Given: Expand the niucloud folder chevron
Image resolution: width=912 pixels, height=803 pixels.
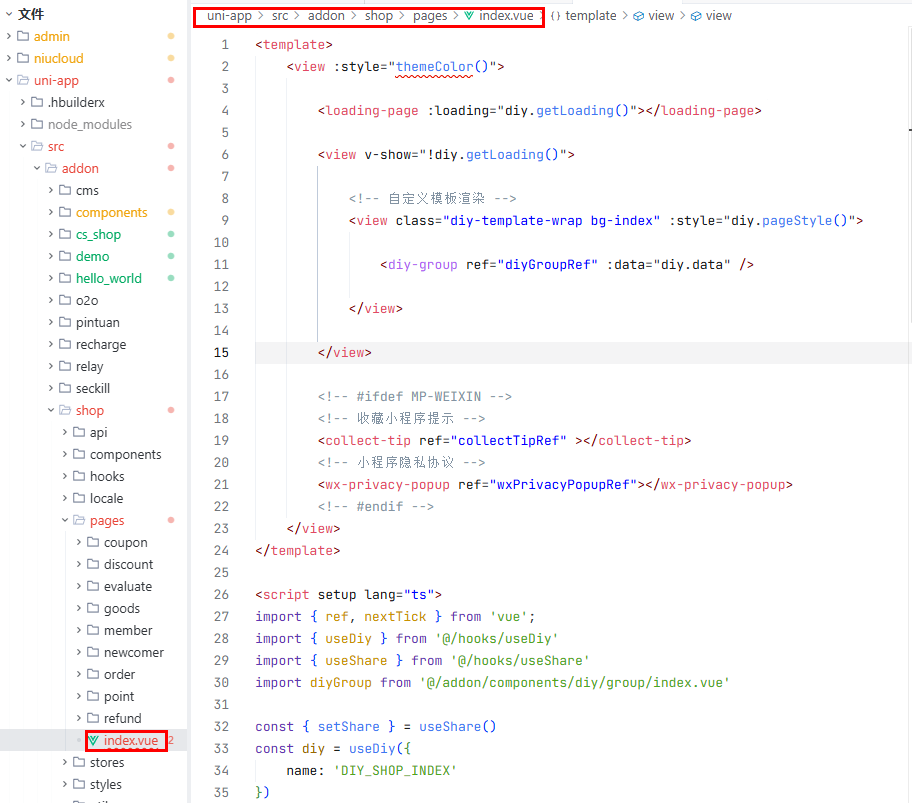Looking at the screenshot, I should click(9, 59).
